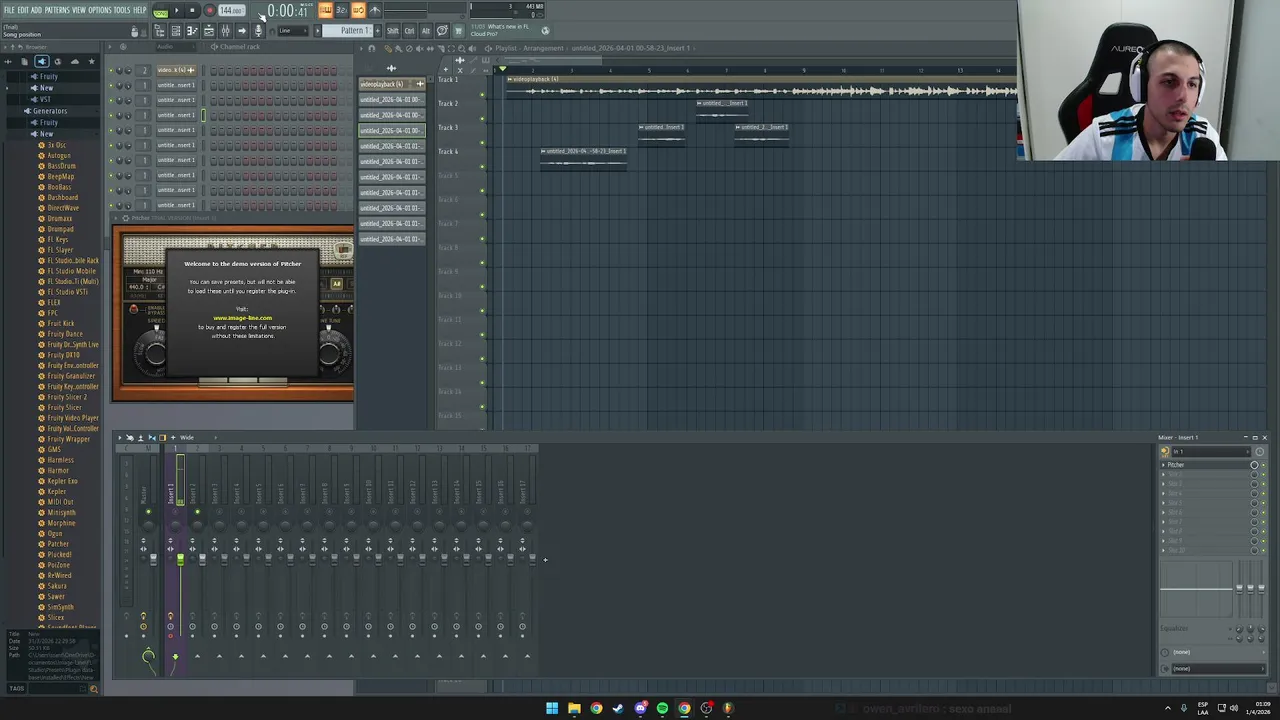Click the Shift modifier button
Viewport: 1280px width, 720px height.
coord(393,30)
